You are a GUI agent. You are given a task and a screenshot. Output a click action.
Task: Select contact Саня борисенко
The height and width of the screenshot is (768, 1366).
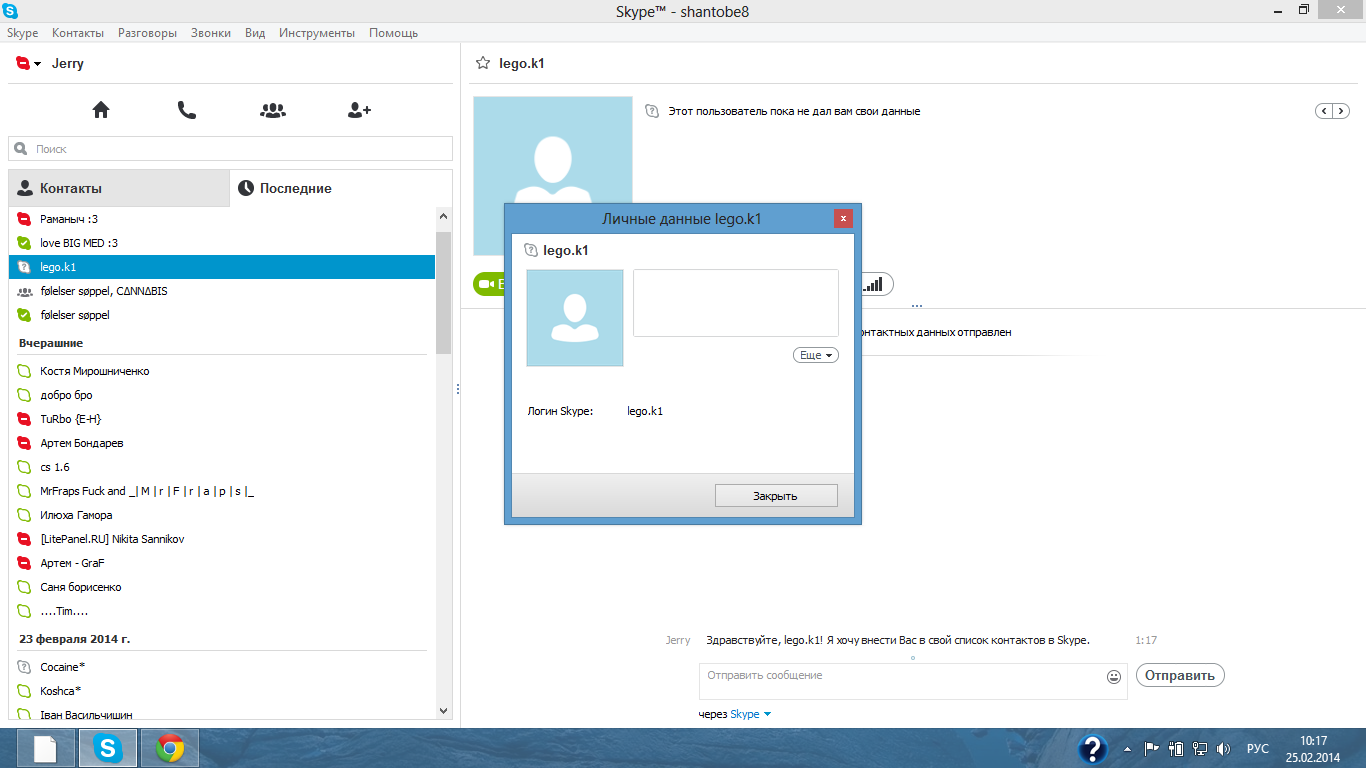click(222, 587)
